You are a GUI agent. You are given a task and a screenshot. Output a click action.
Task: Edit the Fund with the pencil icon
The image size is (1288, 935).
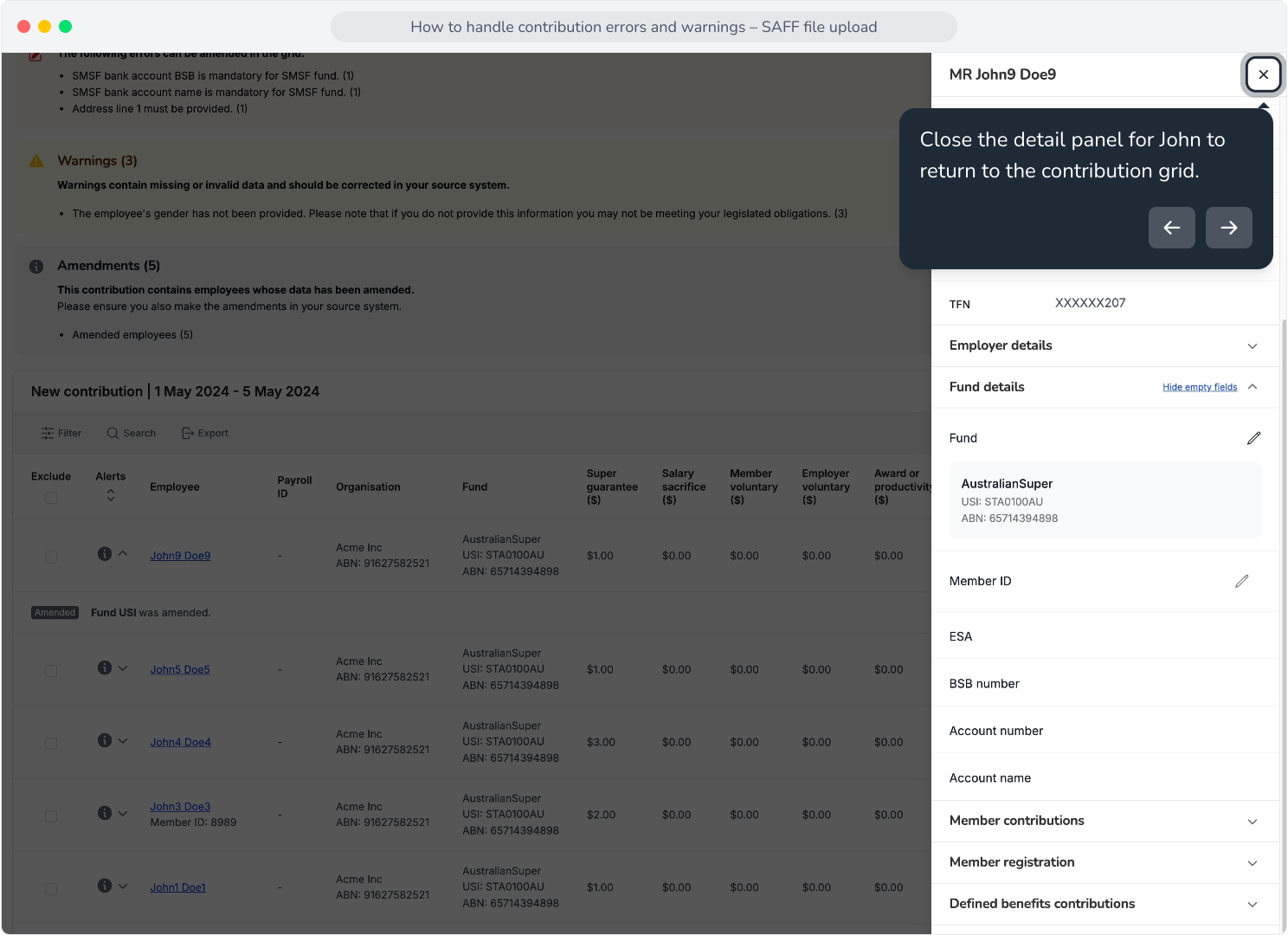[1253, 438]
